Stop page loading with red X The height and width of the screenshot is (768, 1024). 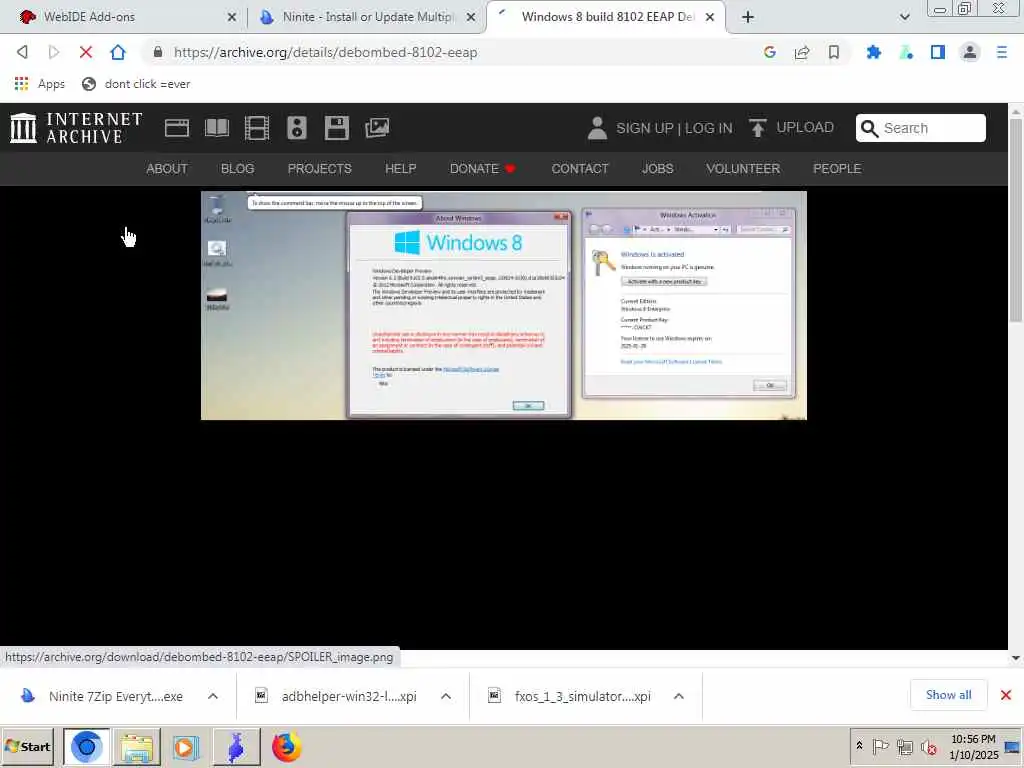tap(86, 52)
